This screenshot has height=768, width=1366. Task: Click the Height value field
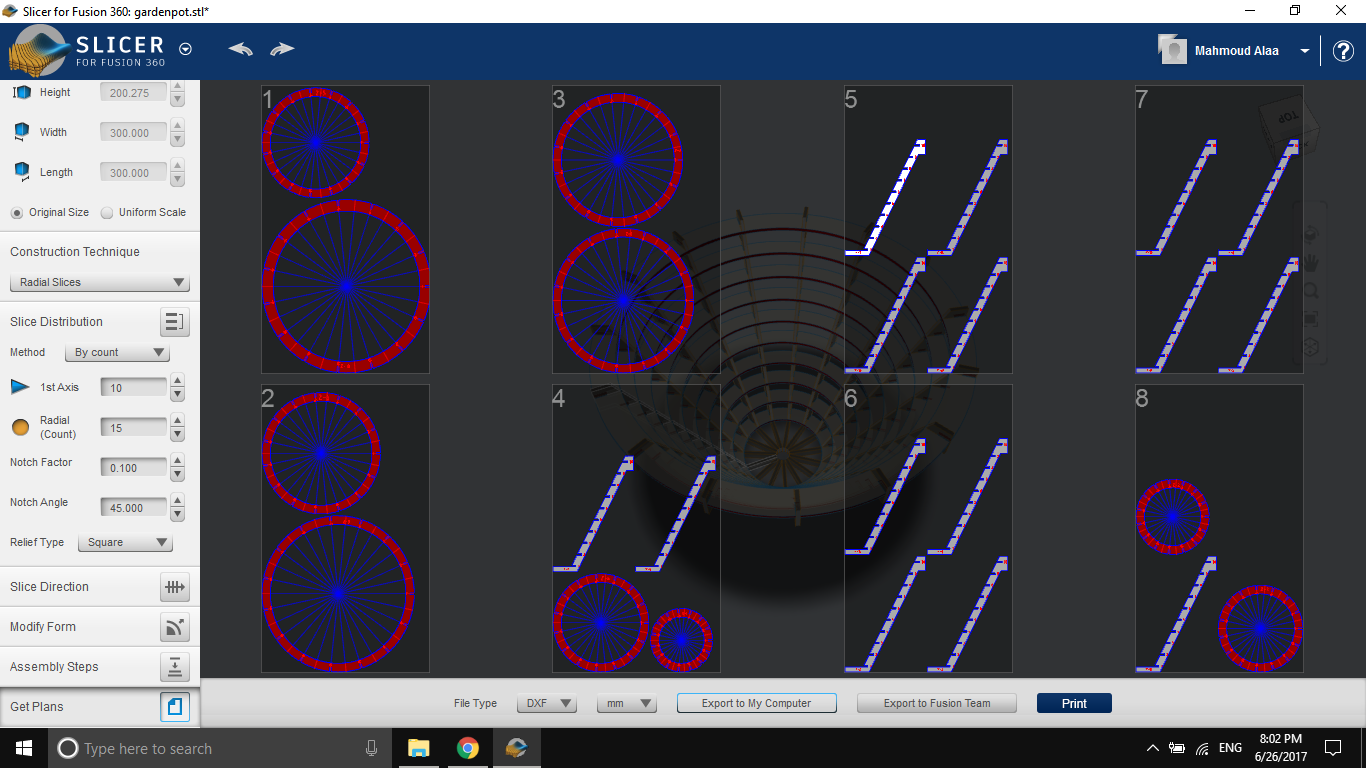[134, 93]
